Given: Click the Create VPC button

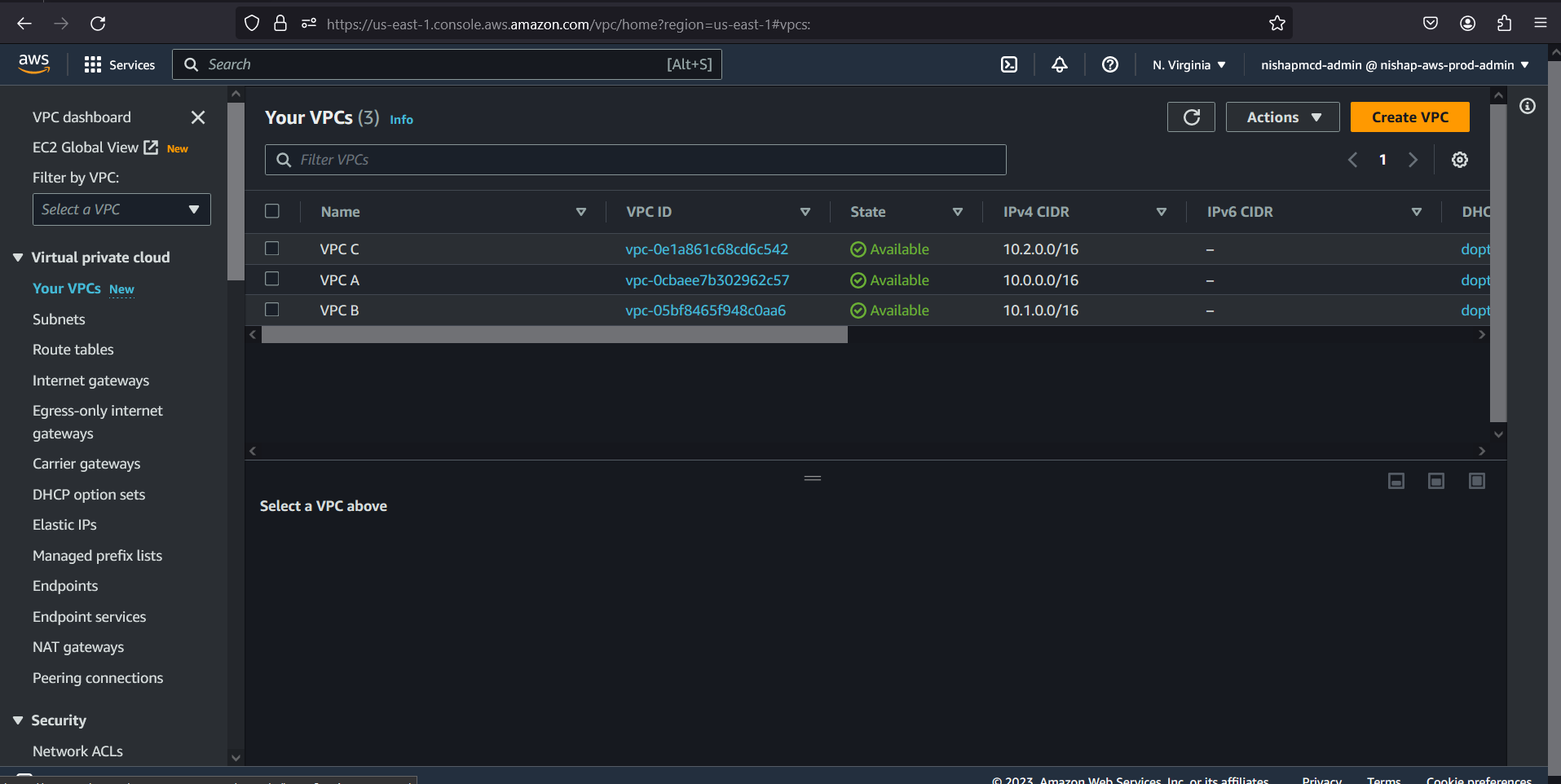Looking at the screenshot, I should 1409,117.
